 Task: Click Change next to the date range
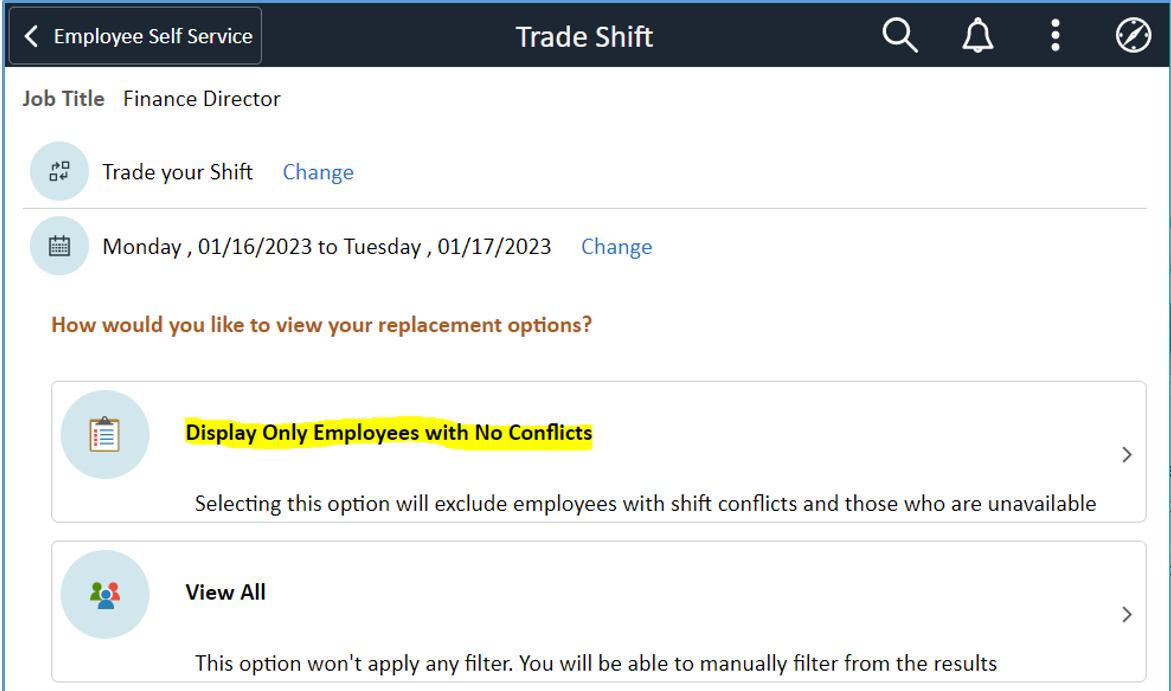pyautogui.click(x=616, y=246)
